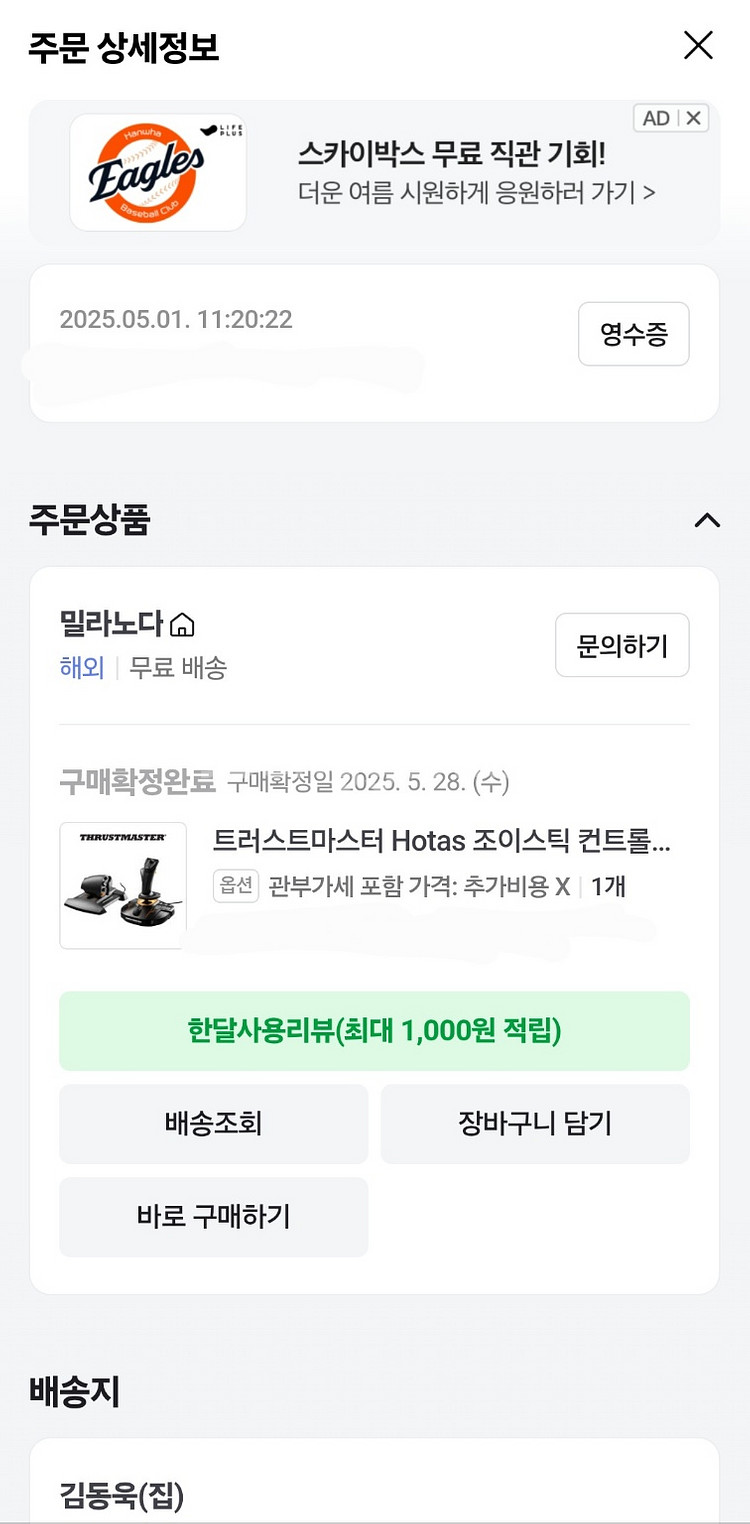Screen dimensions: 750x1524
Task: Tap 바로 구매하기 to buy again
Action: [x=213, y=1217]
